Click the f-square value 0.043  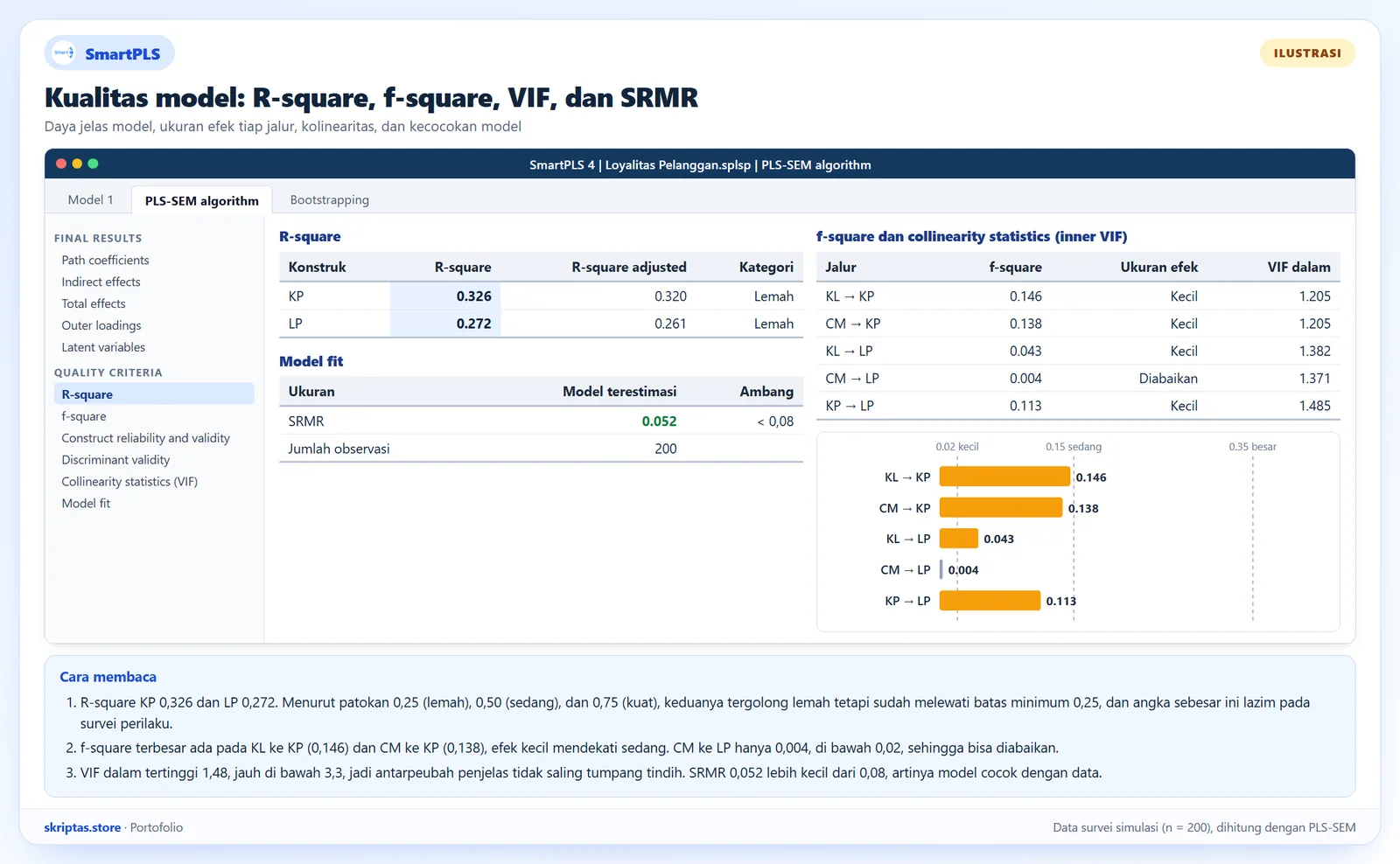coord(1025,352)
